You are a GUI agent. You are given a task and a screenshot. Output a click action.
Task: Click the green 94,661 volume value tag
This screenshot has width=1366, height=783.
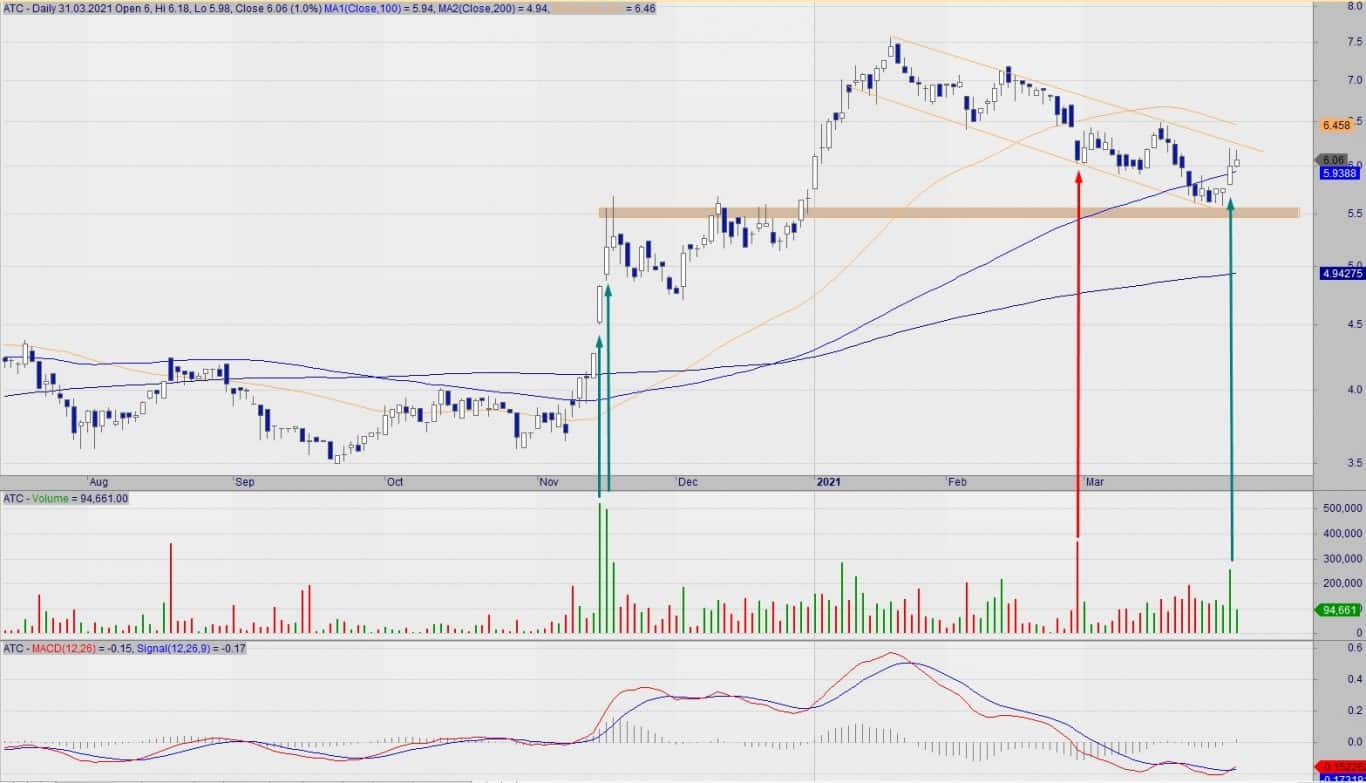[x=1337, y=610]
